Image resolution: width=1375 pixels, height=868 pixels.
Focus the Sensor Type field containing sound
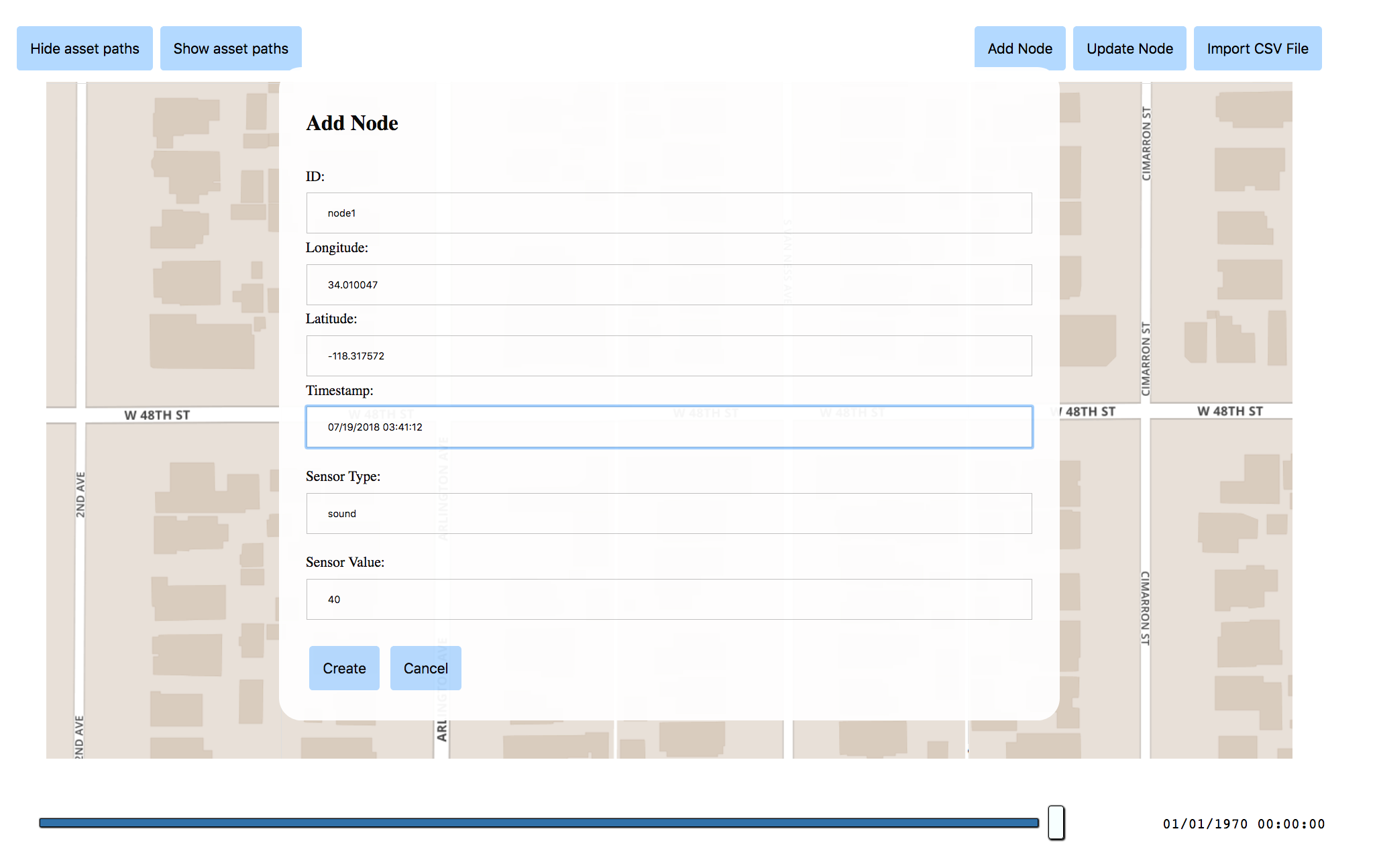(669, 513)
